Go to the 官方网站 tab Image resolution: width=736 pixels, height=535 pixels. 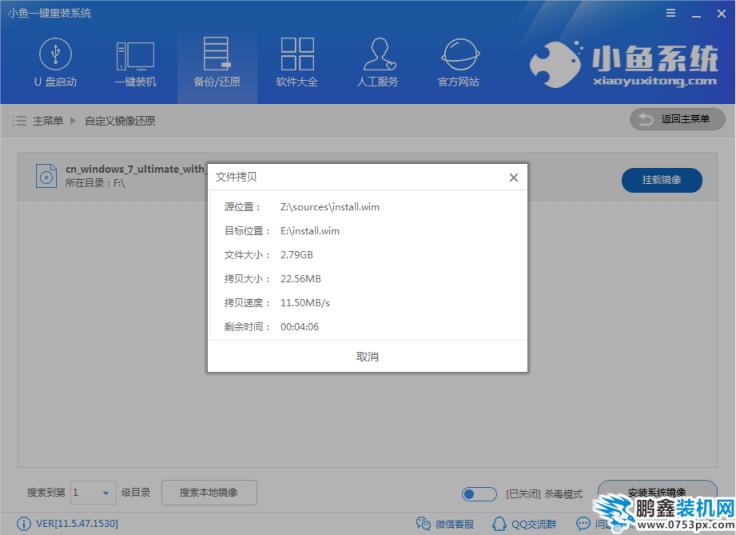point(459,63)
